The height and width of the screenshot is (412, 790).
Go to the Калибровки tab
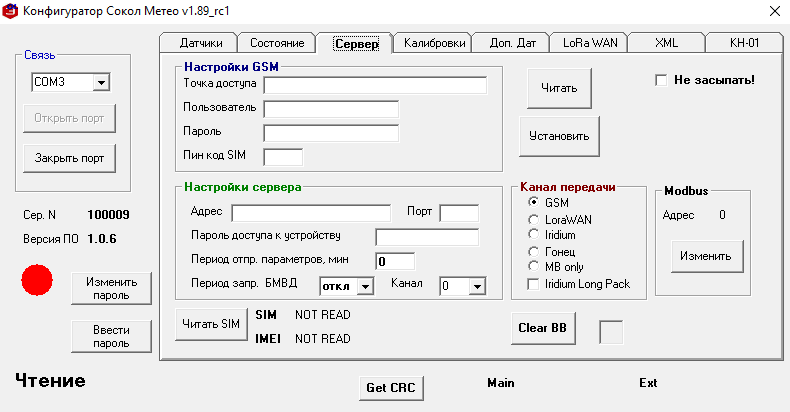click(x=434, y=43)
